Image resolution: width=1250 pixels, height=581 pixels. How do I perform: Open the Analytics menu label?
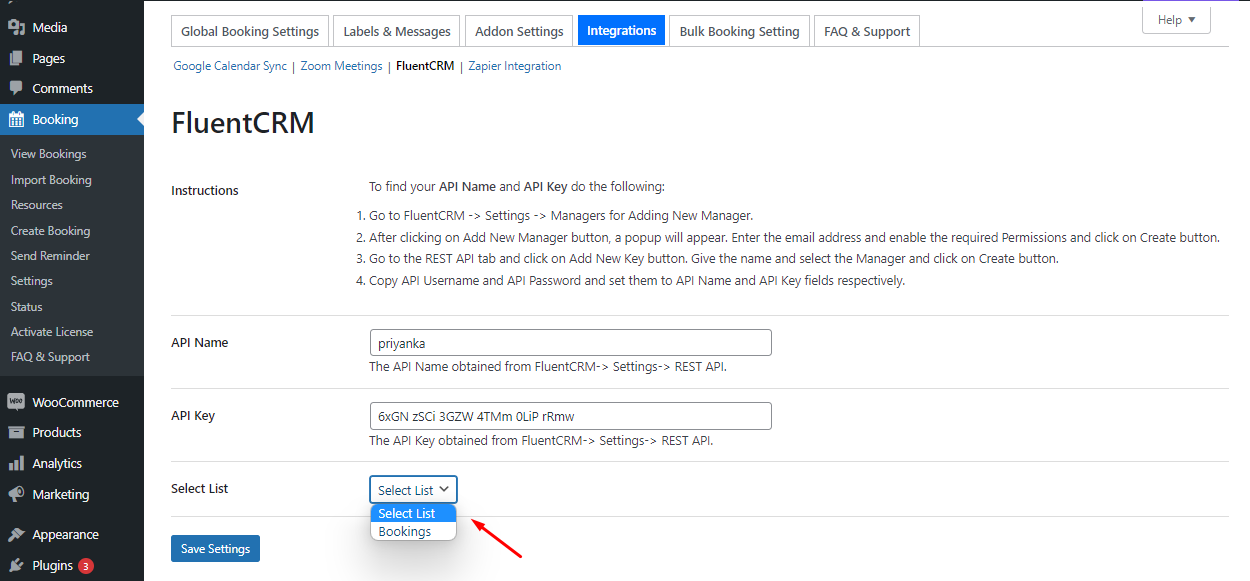[57, 464]
